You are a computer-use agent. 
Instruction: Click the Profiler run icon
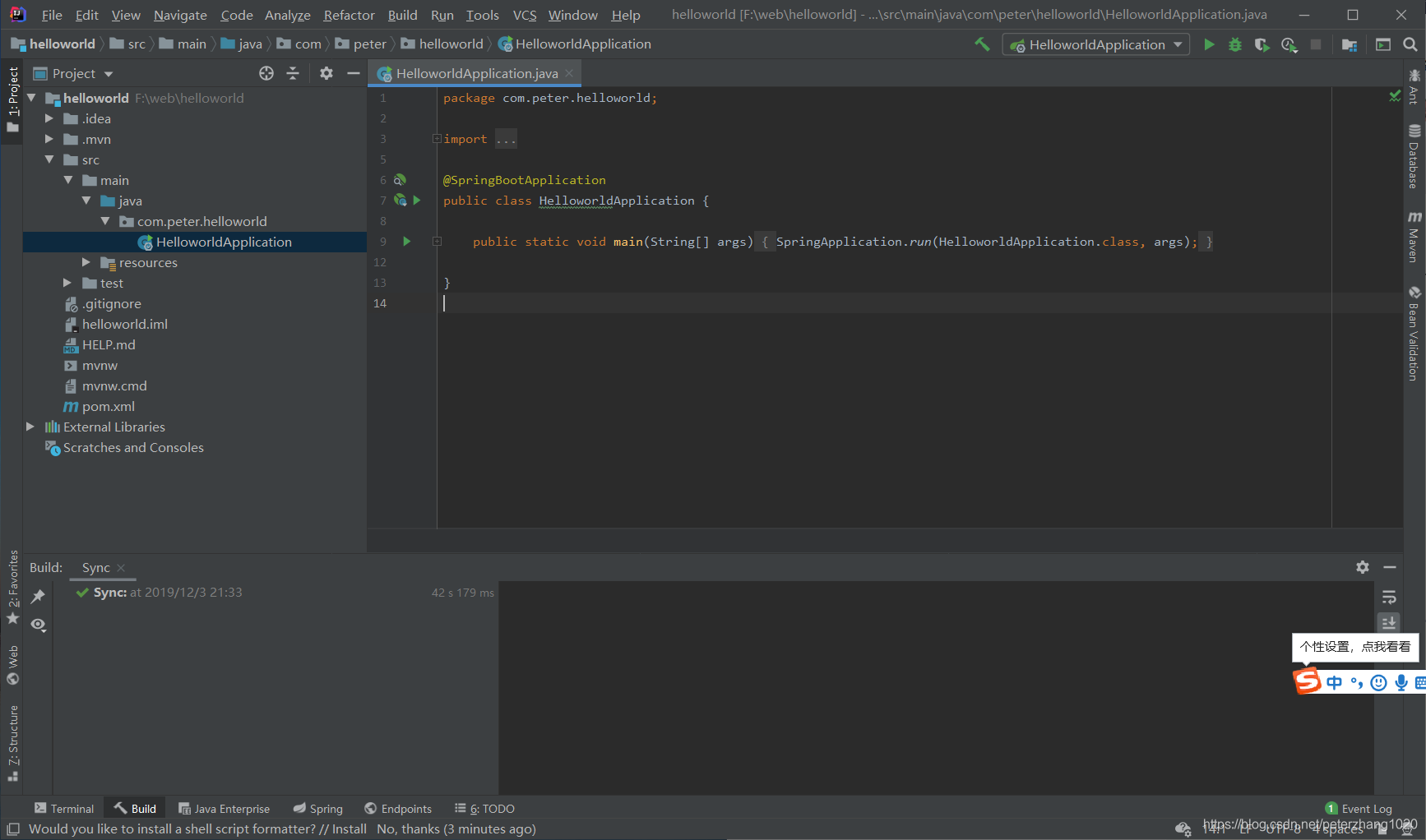[x=1289, y=44]
